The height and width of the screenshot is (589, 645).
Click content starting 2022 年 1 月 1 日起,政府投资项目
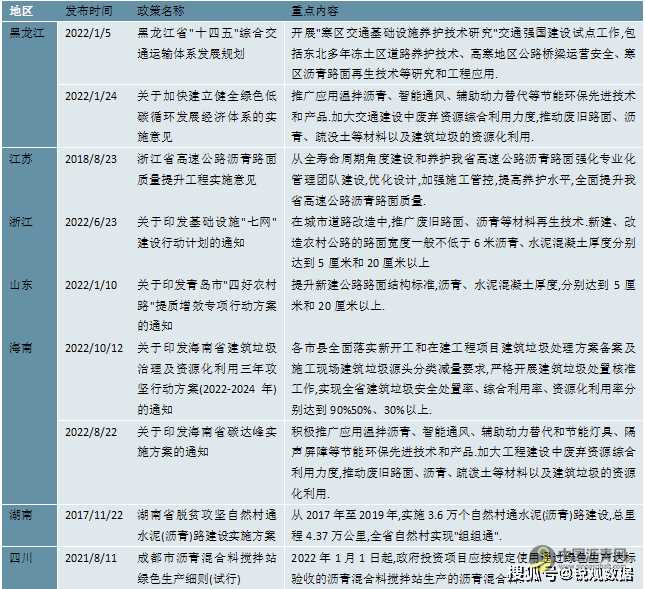pos(463,568)
